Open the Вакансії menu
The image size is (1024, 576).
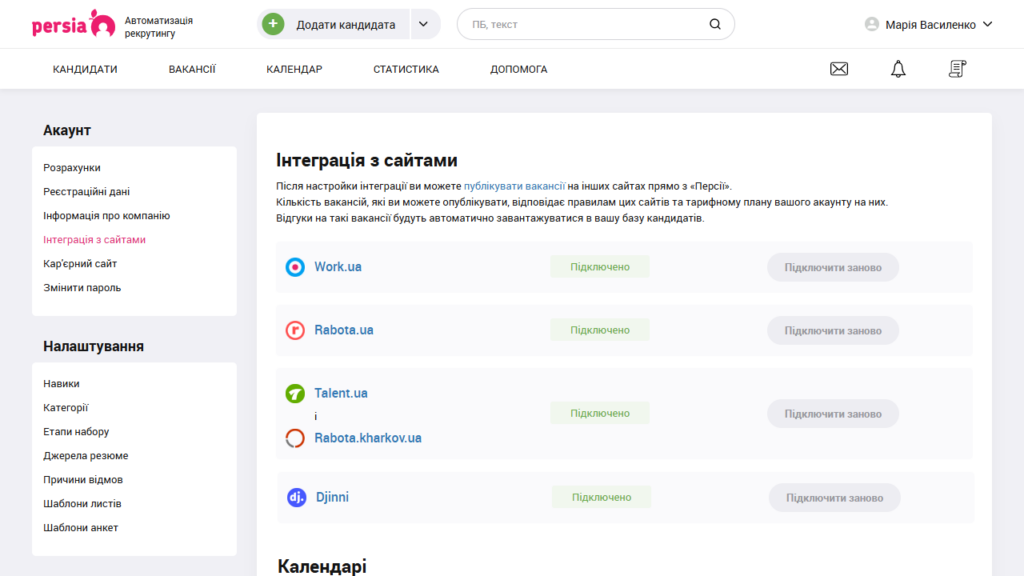(x=192, y=69)
